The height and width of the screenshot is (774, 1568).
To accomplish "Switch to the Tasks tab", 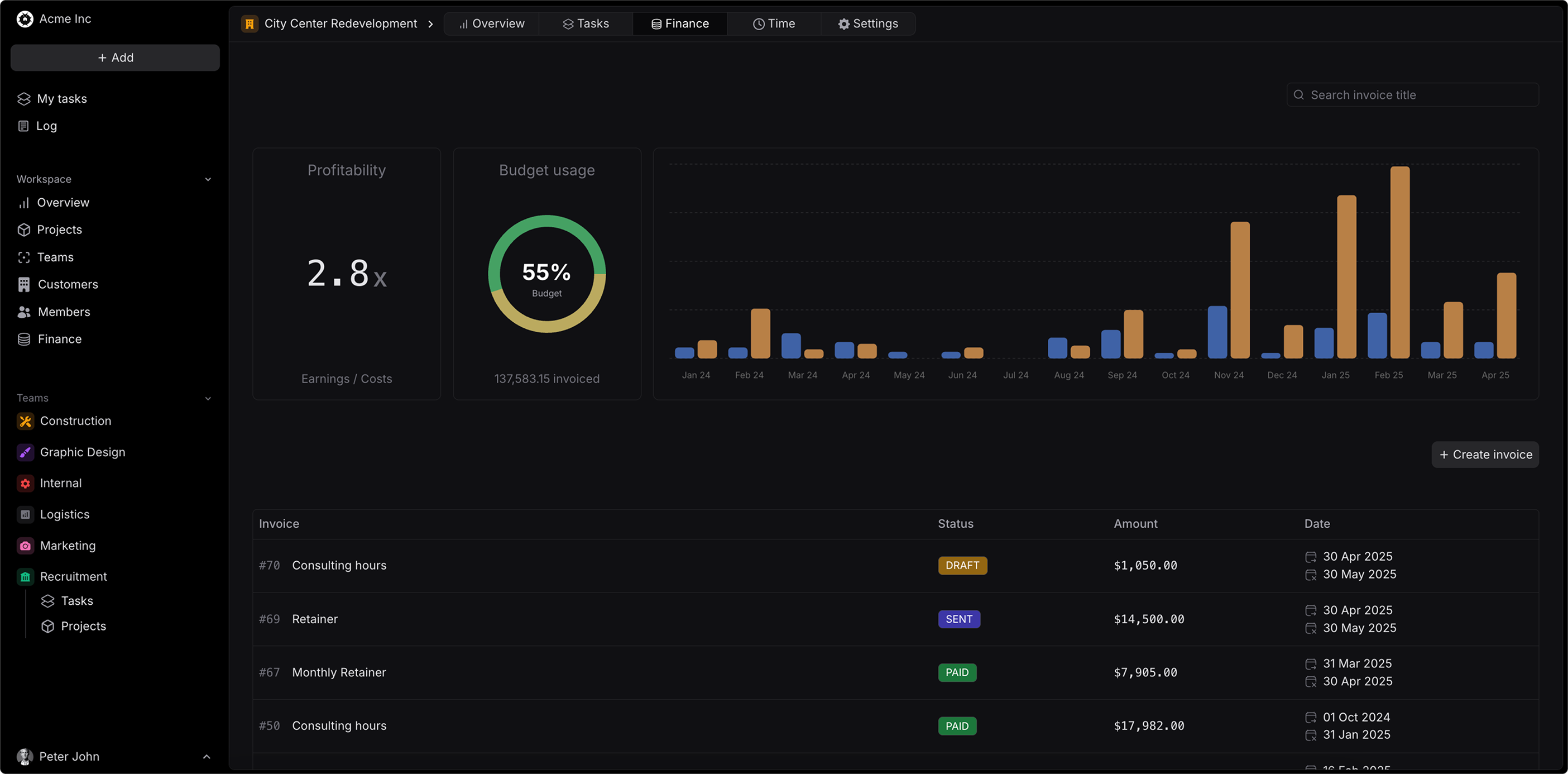I will [x=586, y=24].
